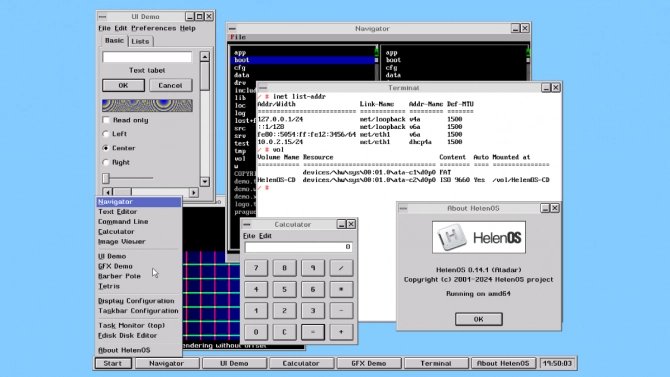Select the Right radio button
The width and height of the screenshot is (670, 377).
coord(106,162)
